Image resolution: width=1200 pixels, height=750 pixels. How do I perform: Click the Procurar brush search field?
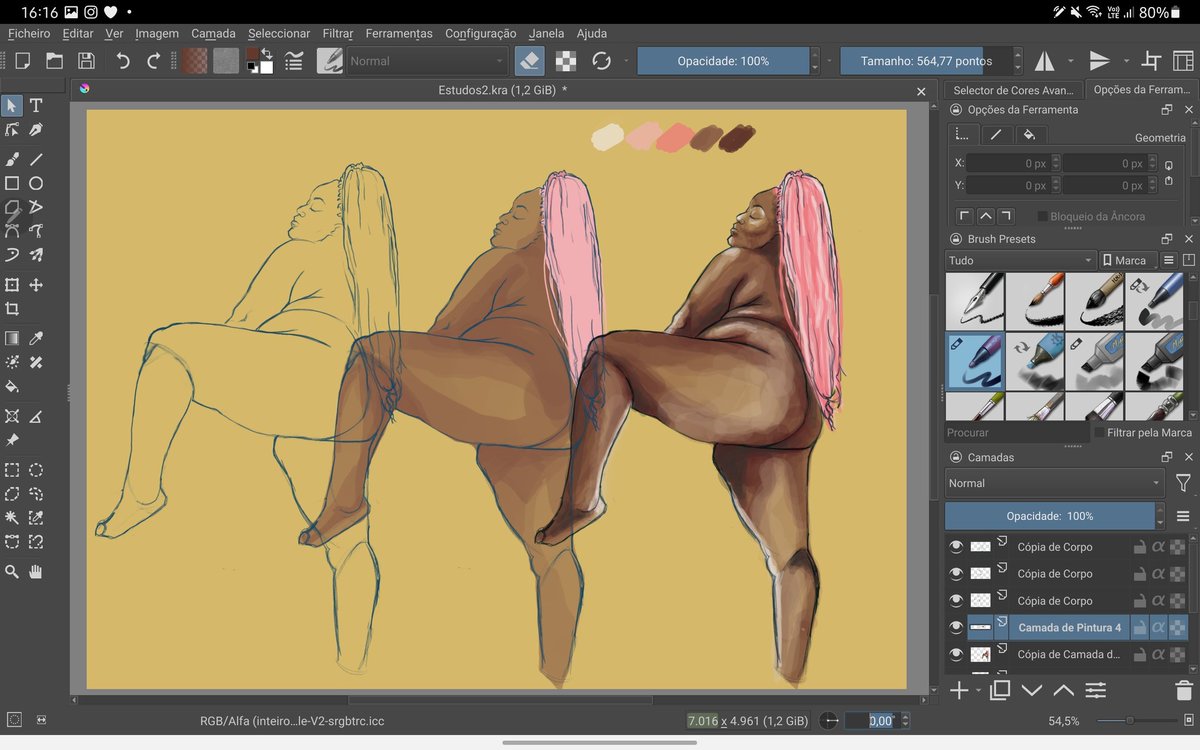1015,433
